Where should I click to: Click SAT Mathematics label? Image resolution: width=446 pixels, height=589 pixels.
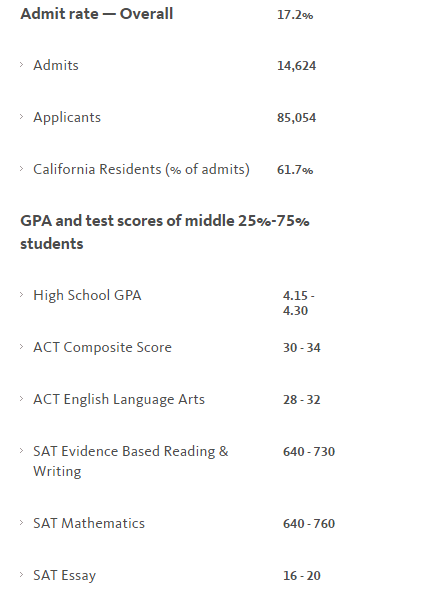tap(89, 523)
